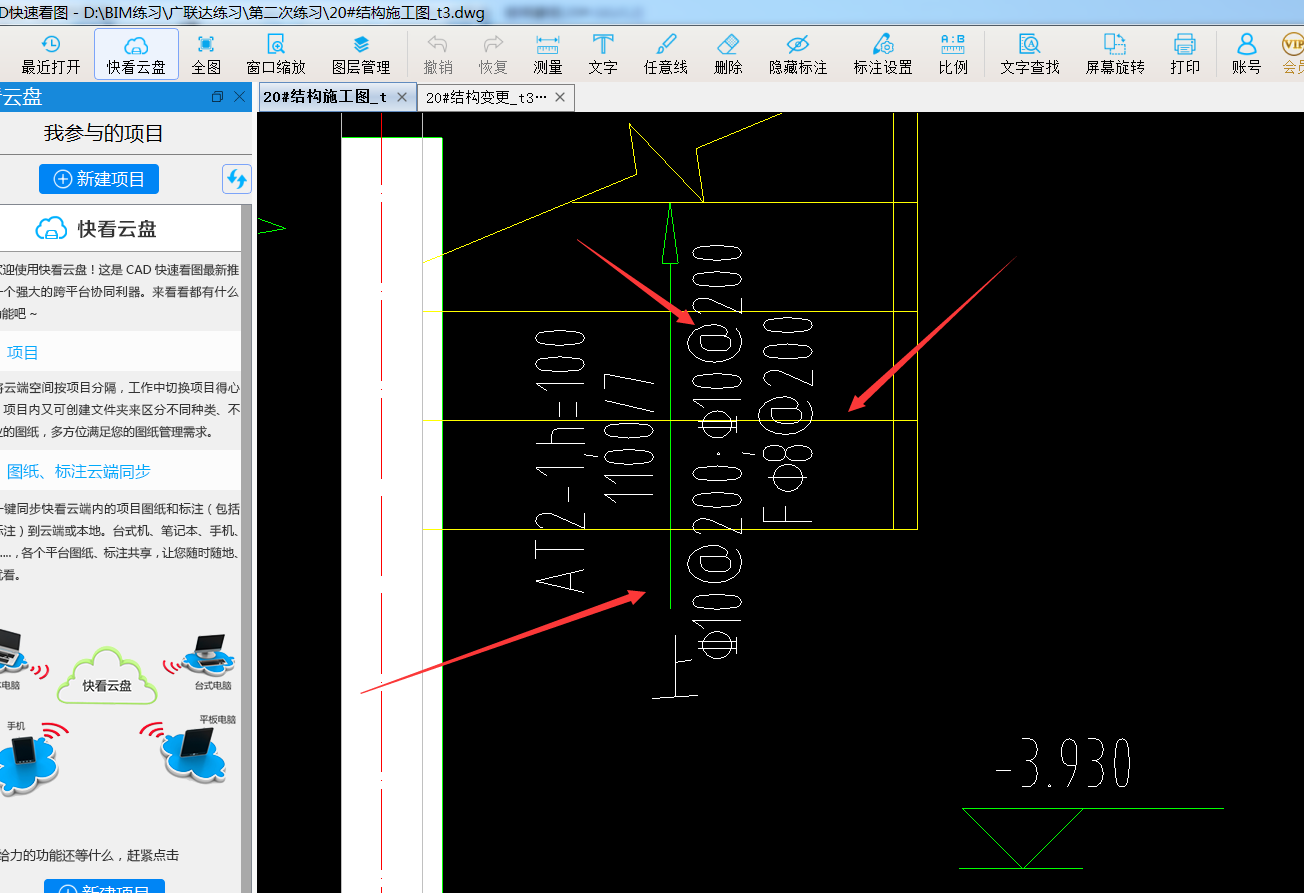The height and width of the screenshot is (893, 1304).
Task: Select the 文字 text tool
Action: (603, 55)
